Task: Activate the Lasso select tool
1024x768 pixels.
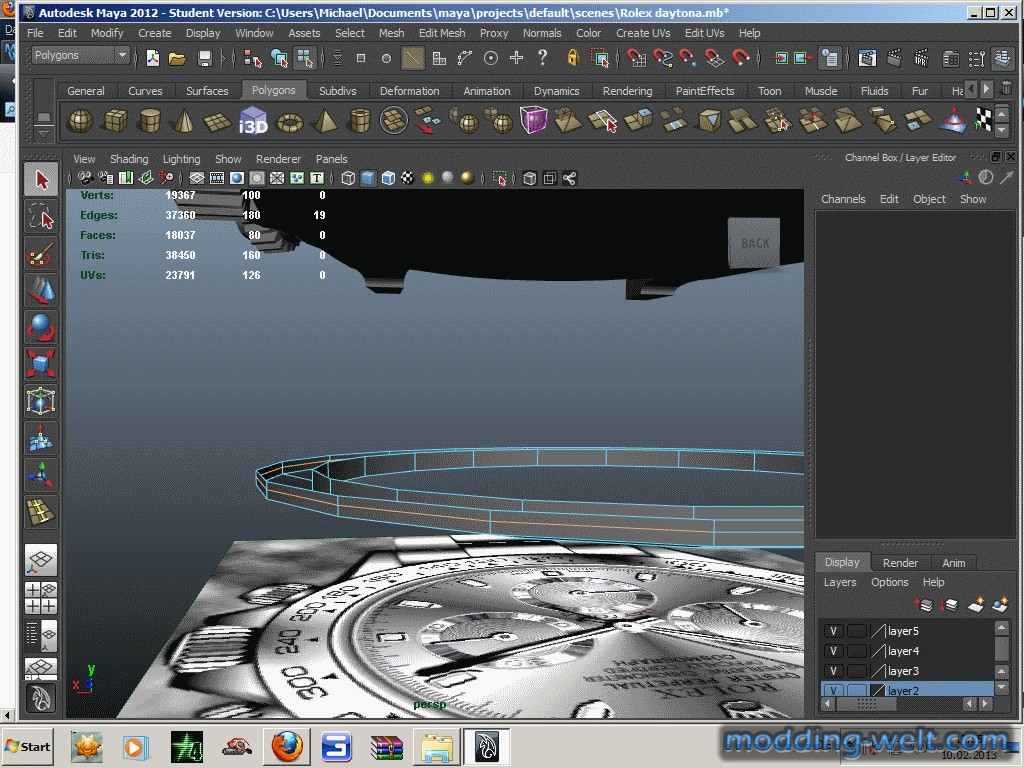Action: pos(41,217)
